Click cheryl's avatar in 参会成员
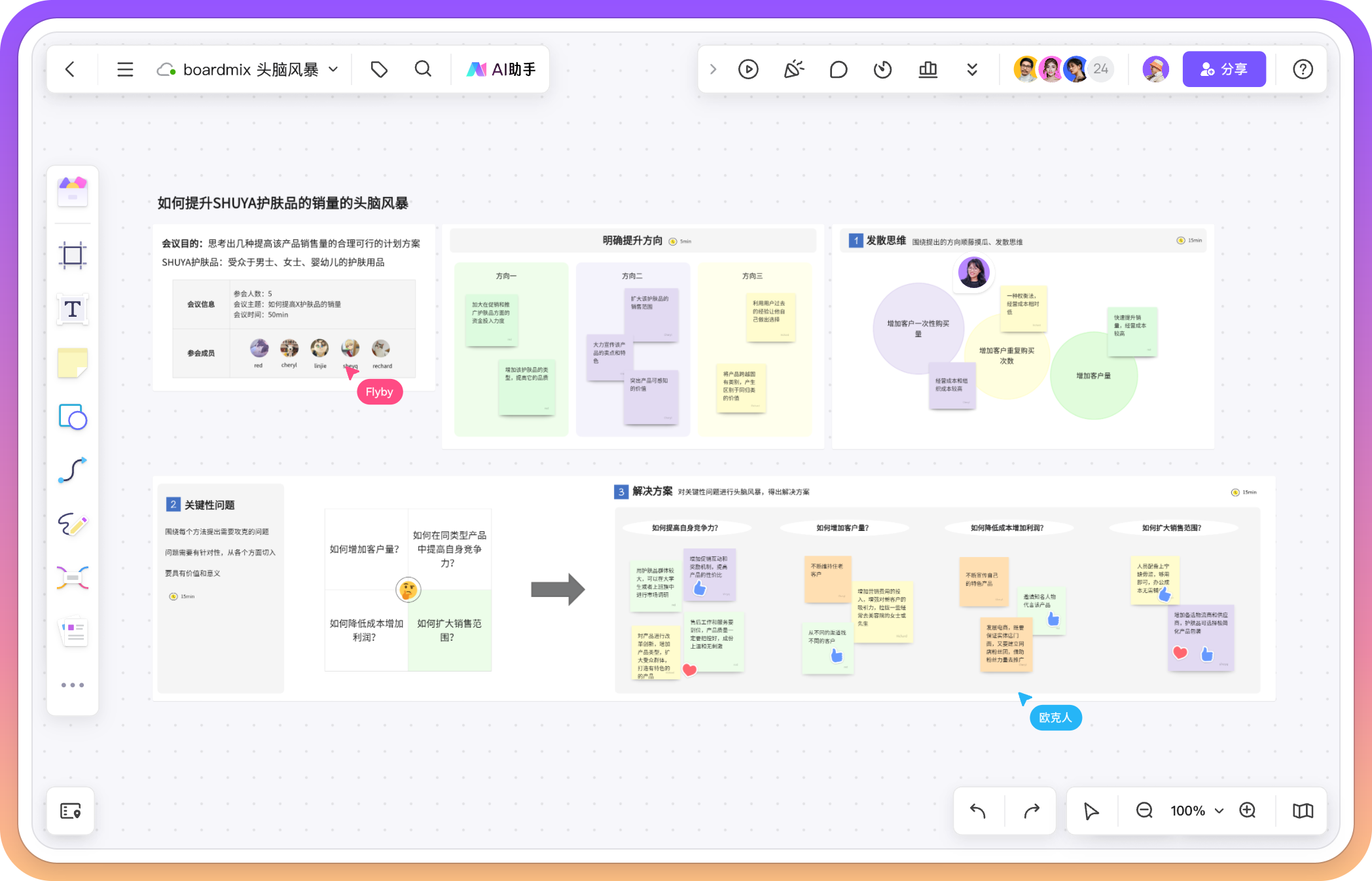 click(x=289, y=348)
